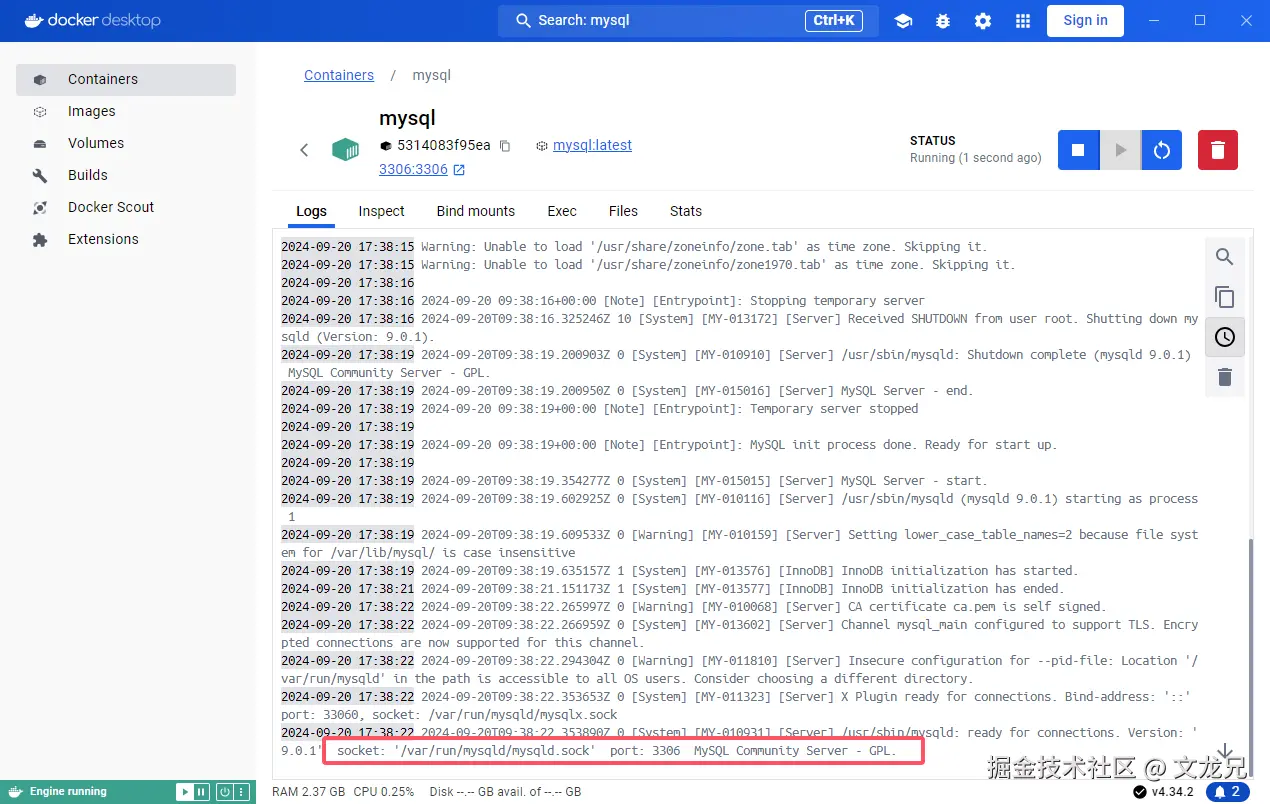Toggle log timestamps clock icon
Image resolution: width=1270 pixels, height=804 pixels.
(x=1224, y=337)
